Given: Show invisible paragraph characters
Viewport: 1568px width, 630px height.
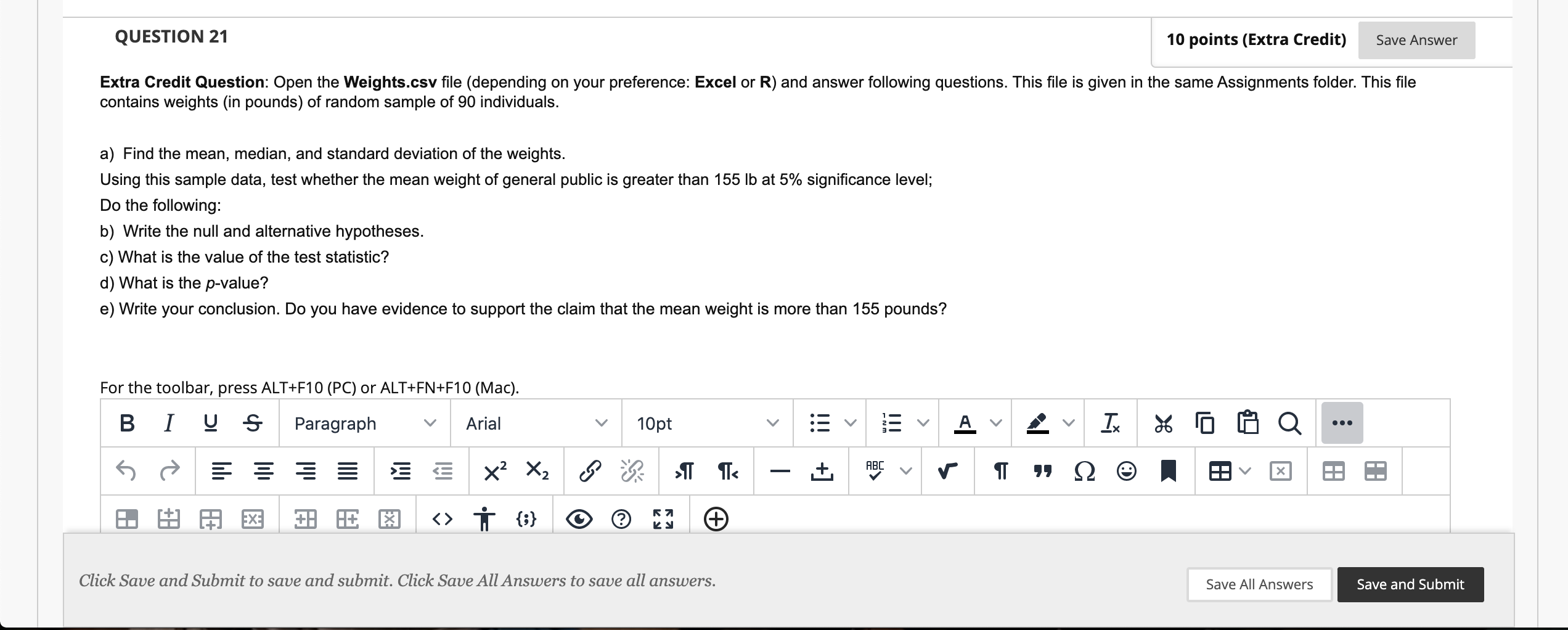Looking at the screenshot, I should 1002,472.
